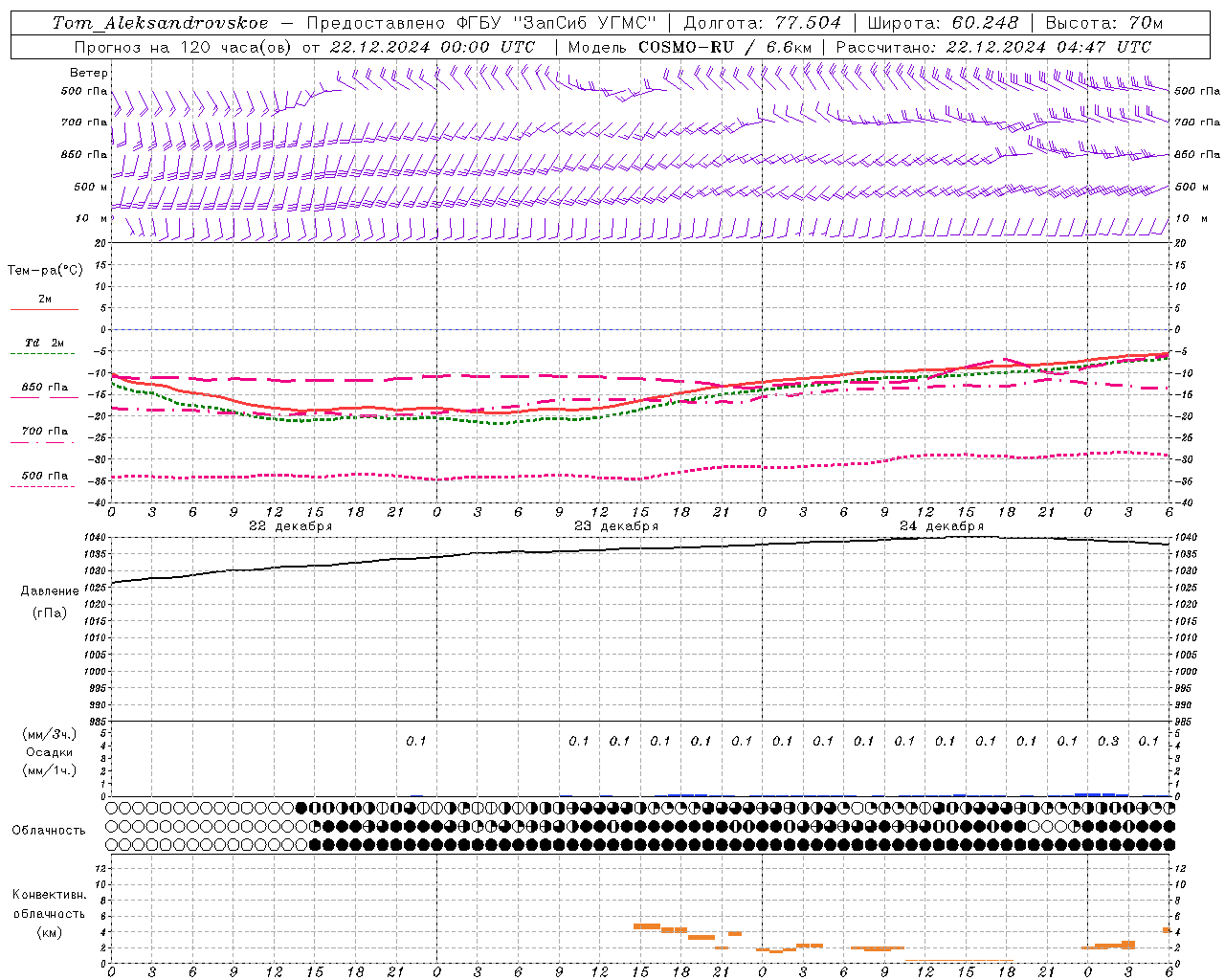The width and height of the screenshot is (1225, 980).
Task: Click the station title Tom_Aleksandrovskoe
Action: click(160, 23)
